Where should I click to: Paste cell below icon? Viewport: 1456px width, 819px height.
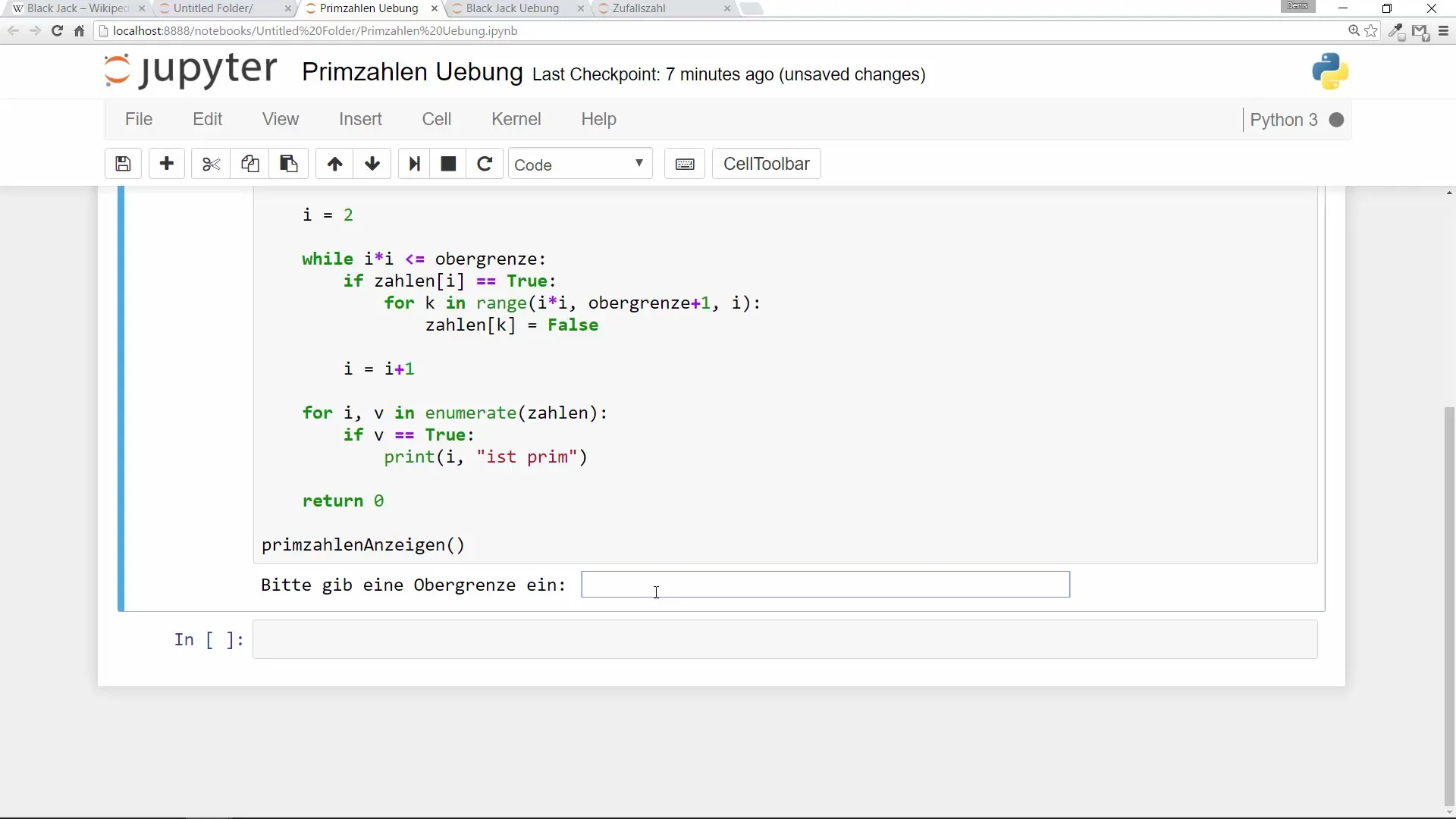[x=288, y=164]
